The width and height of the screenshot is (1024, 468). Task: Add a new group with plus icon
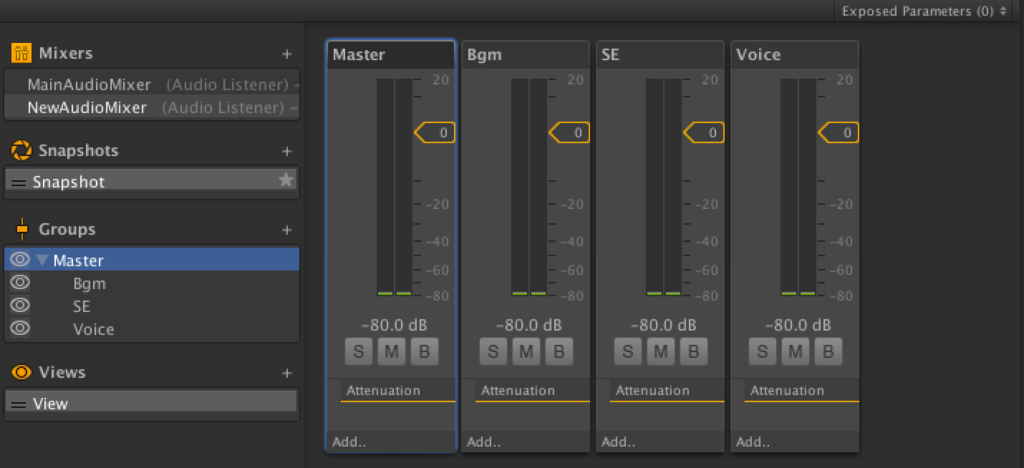(287, 230)
